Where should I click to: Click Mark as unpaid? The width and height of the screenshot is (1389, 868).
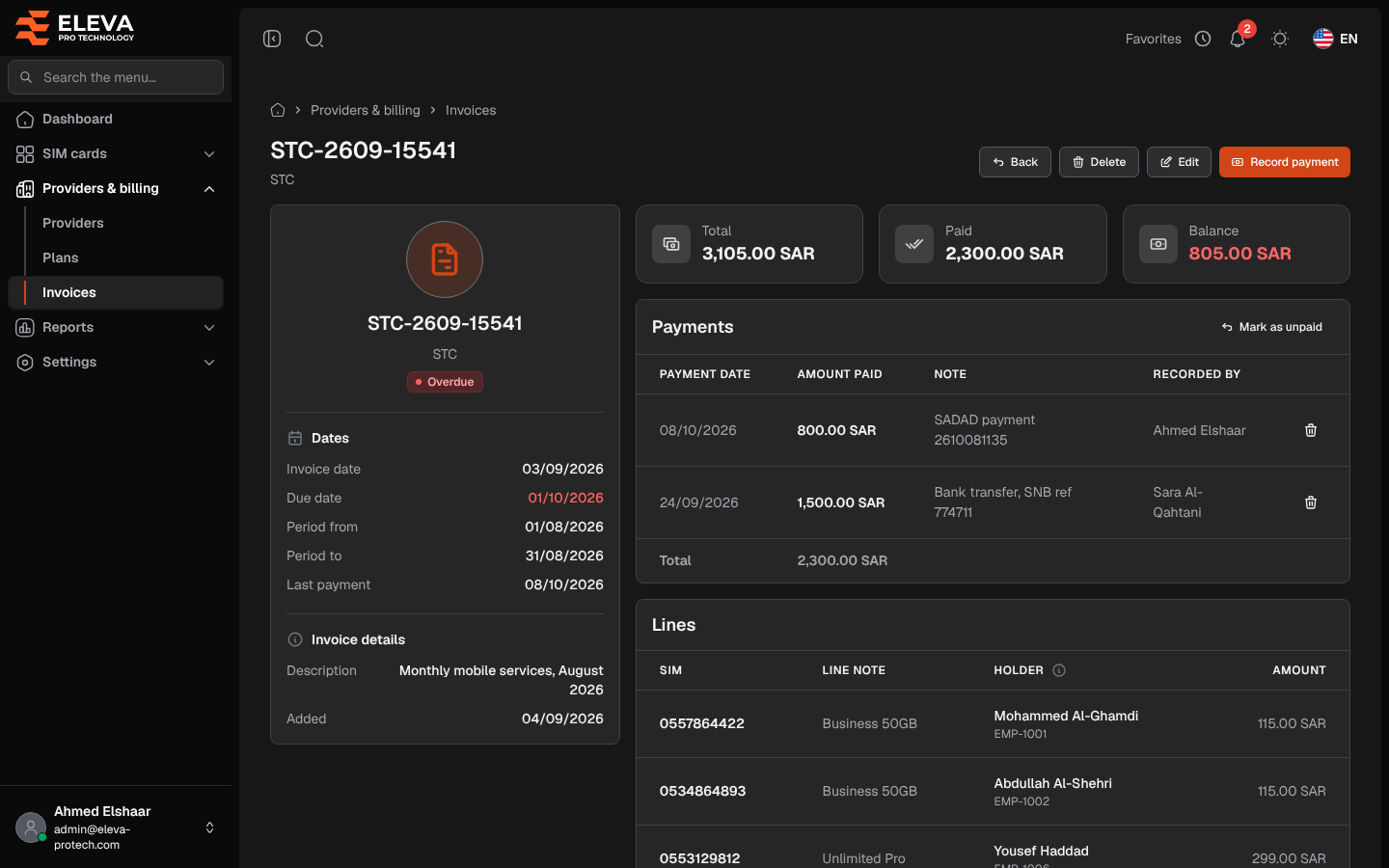click(x=1271, y=327)
